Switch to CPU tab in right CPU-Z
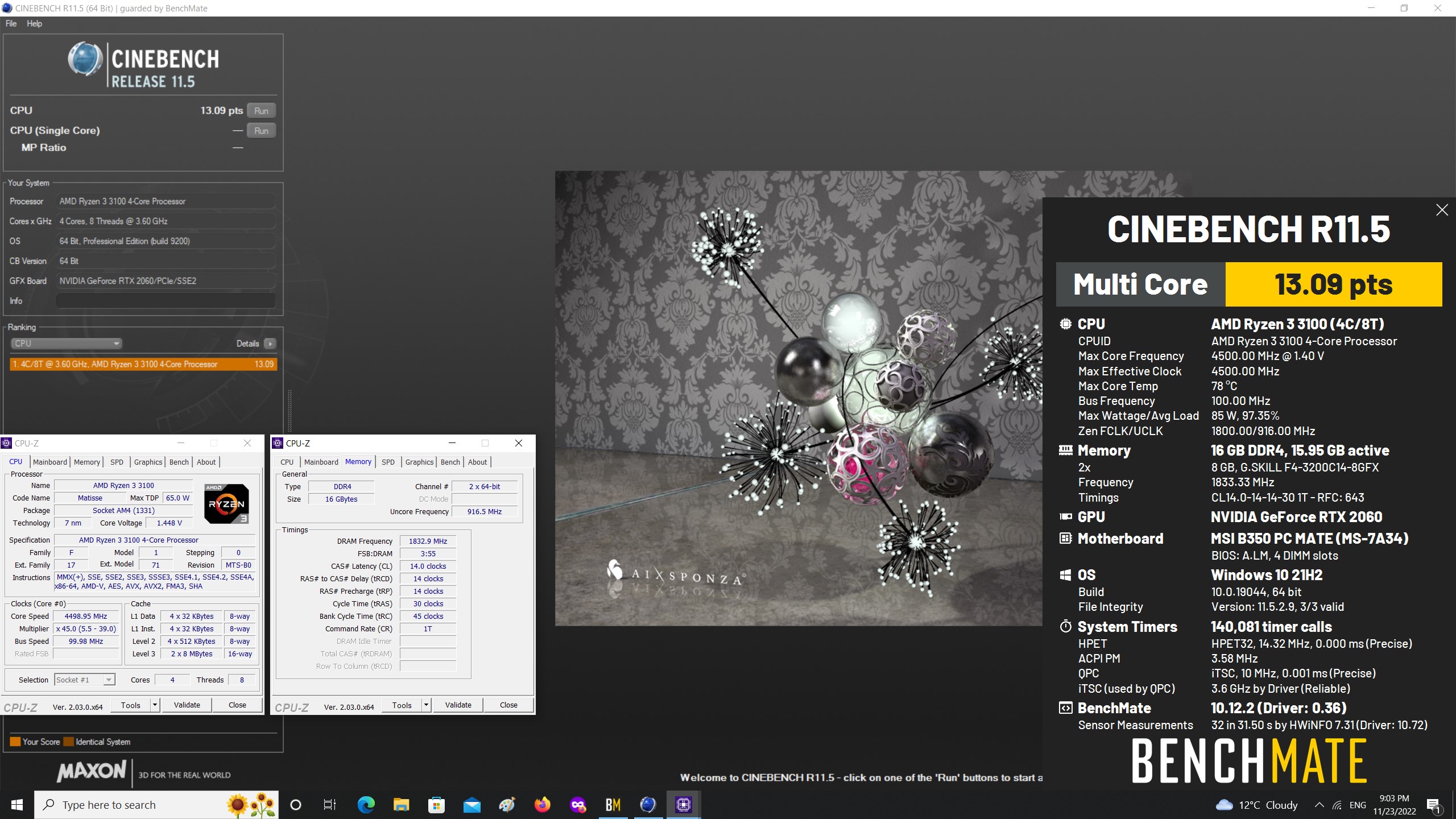Image resolution: width=1456 pixels, height=819 pixels. pos(287,462)
